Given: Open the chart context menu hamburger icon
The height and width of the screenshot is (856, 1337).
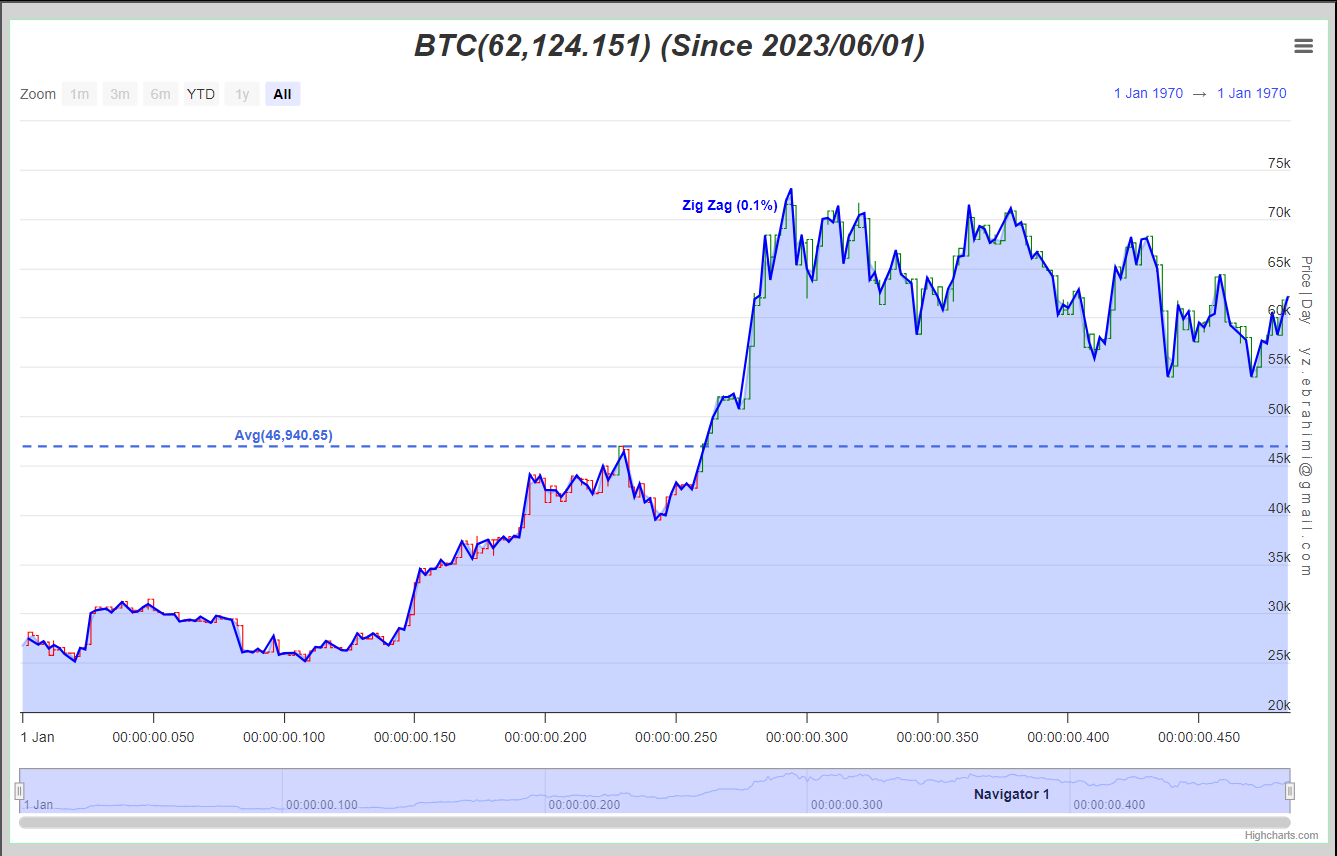Looking at the screenshot, I should click(1303, 46).
